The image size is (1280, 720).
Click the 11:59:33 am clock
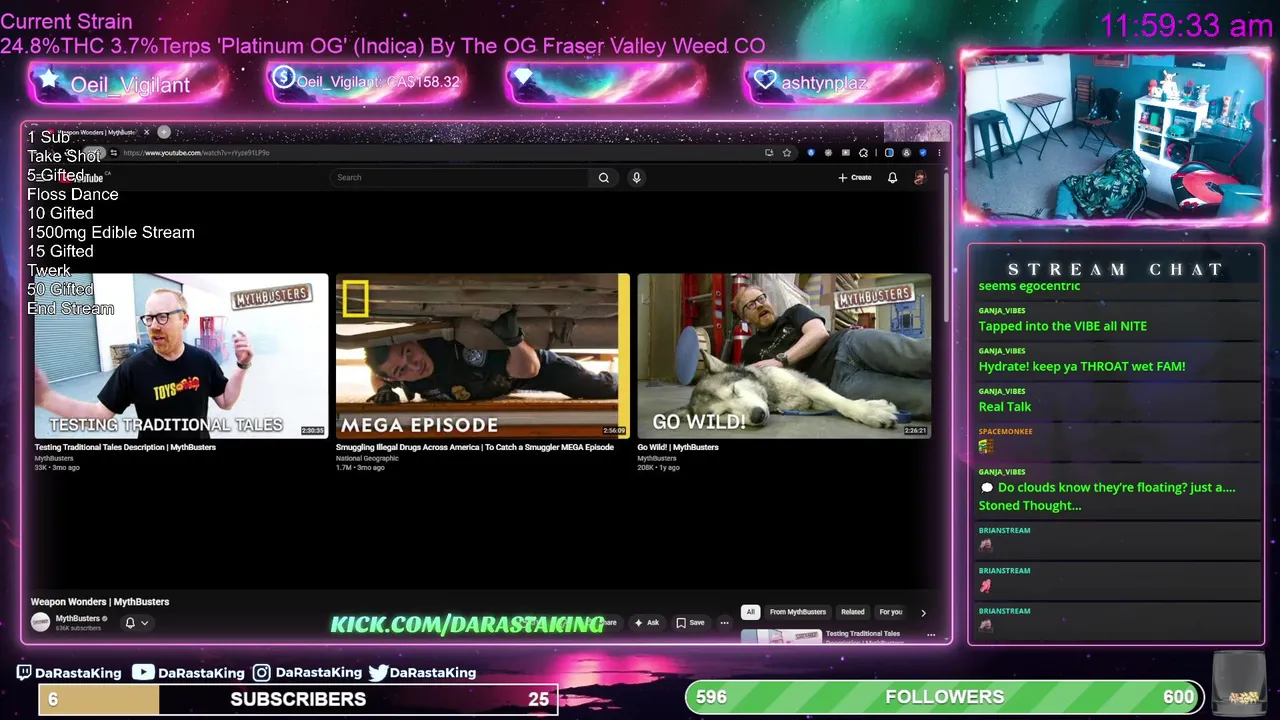(x=1186, y=26)
